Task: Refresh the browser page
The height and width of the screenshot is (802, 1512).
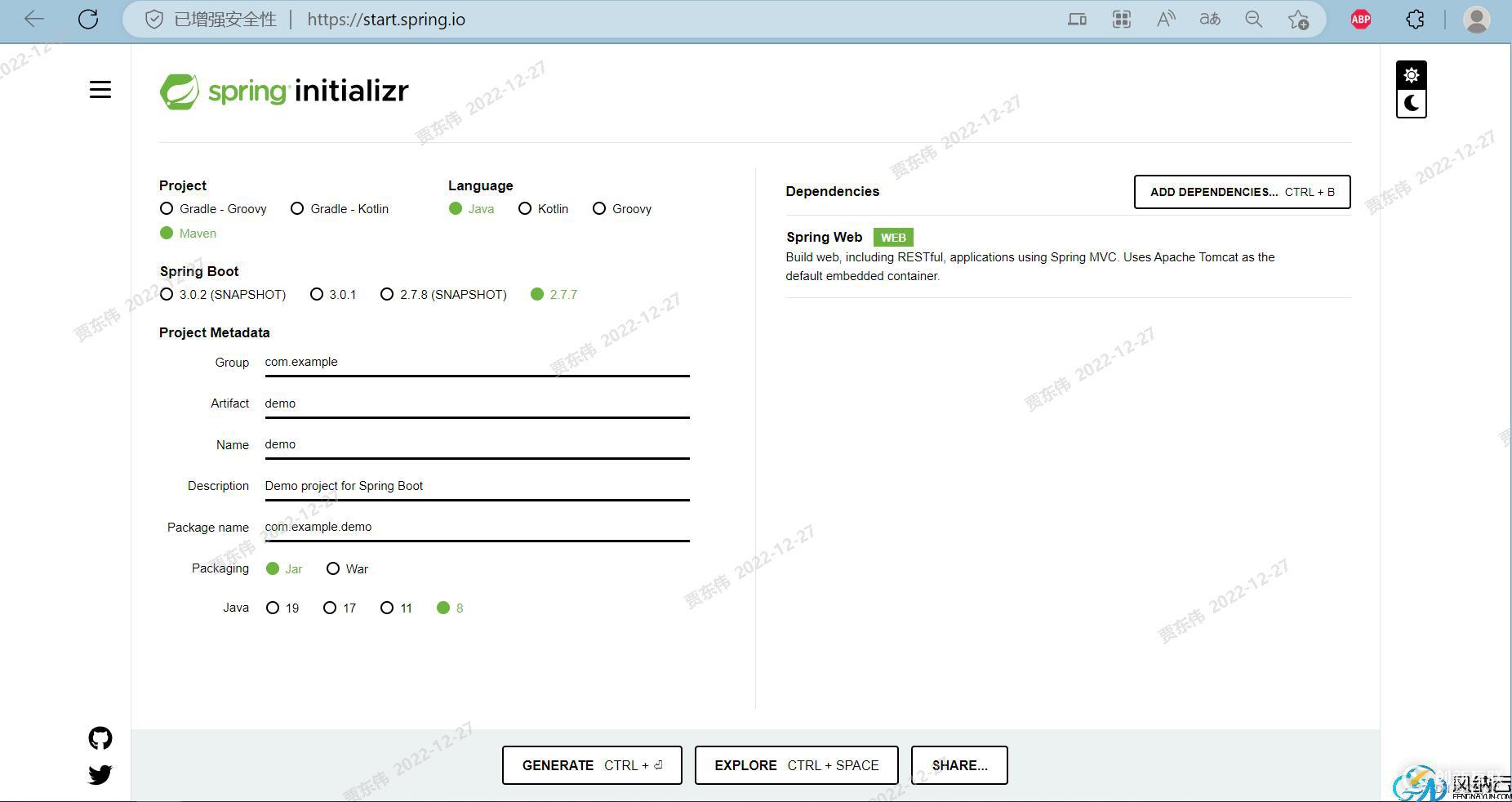Action: pyautogui.click(x=88, y=20)
